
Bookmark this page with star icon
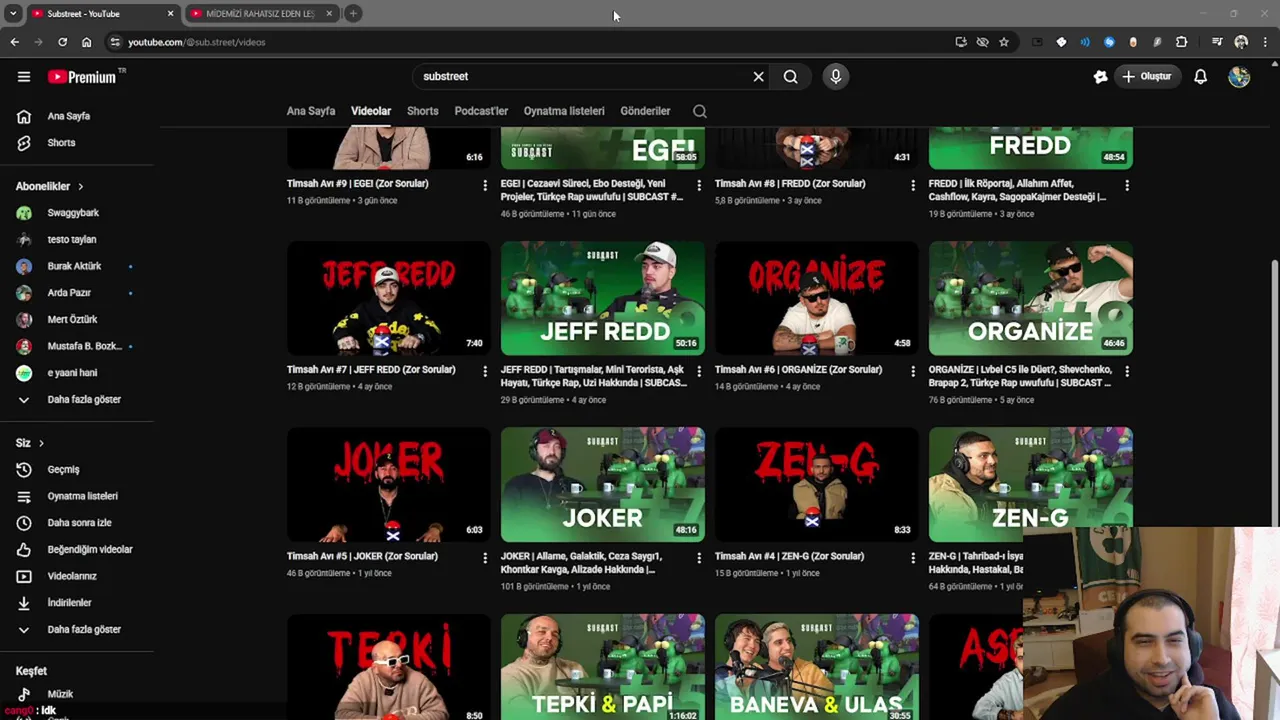[x=1004, y=42]
